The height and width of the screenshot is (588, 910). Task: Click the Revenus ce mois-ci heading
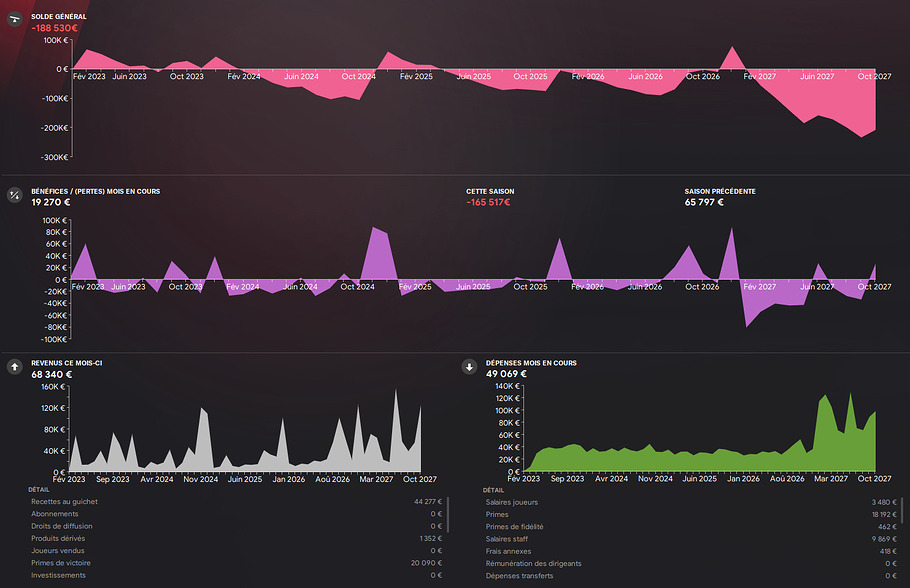click(x=66, y=363)
